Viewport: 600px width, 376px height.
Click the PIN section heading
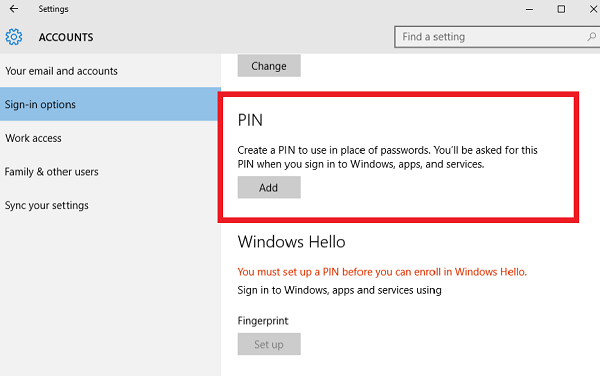pos(250,120)
